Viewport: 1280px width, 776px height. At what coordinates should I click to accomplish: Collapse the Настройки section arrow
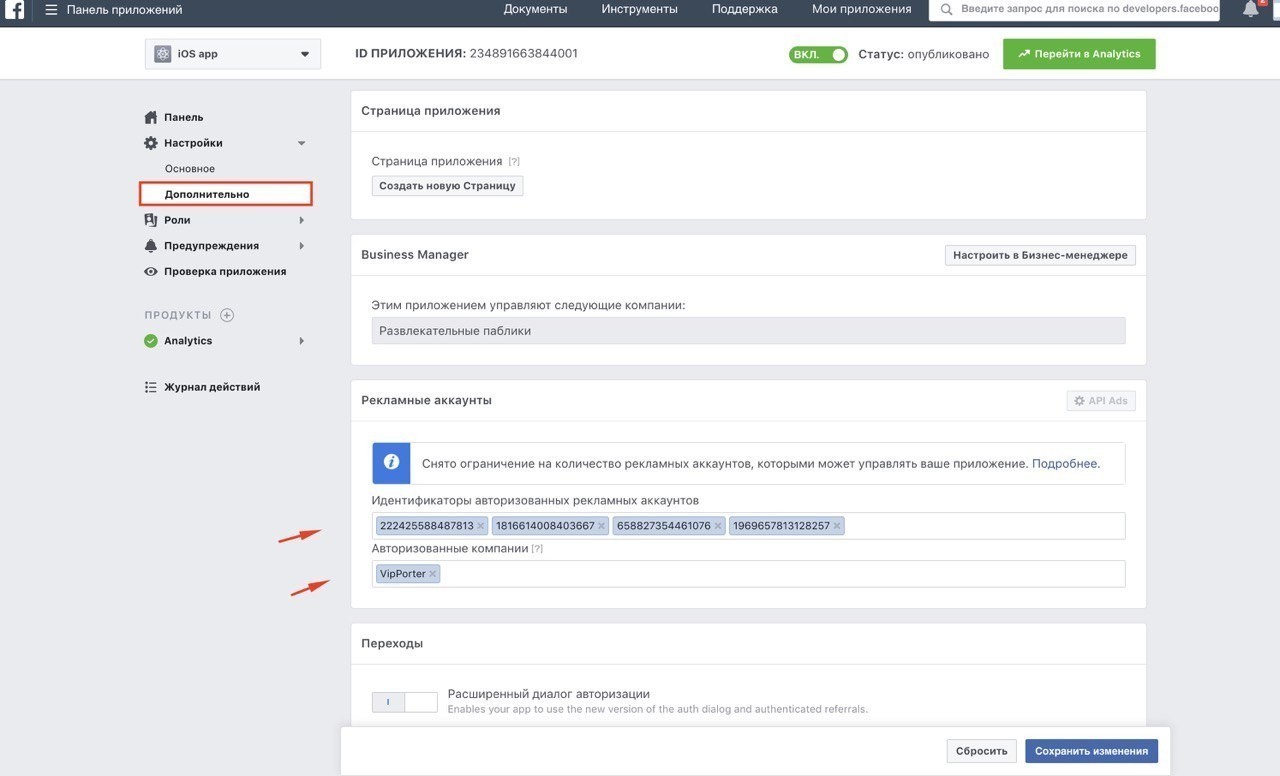tap(302, 143)
